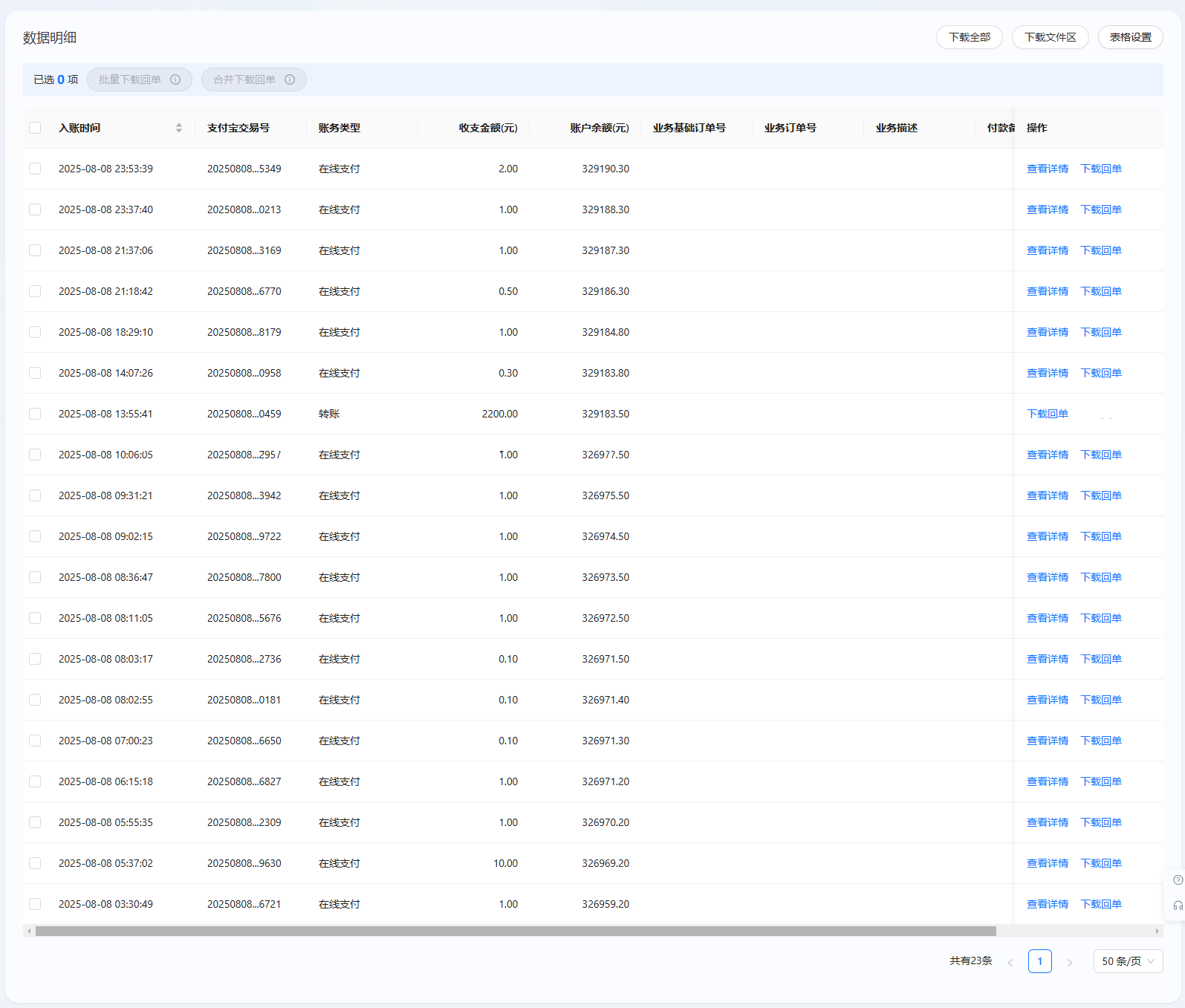
Task: Click transaction number 20250808...0459
Action: pyautogui.click(x=244, y=414)
